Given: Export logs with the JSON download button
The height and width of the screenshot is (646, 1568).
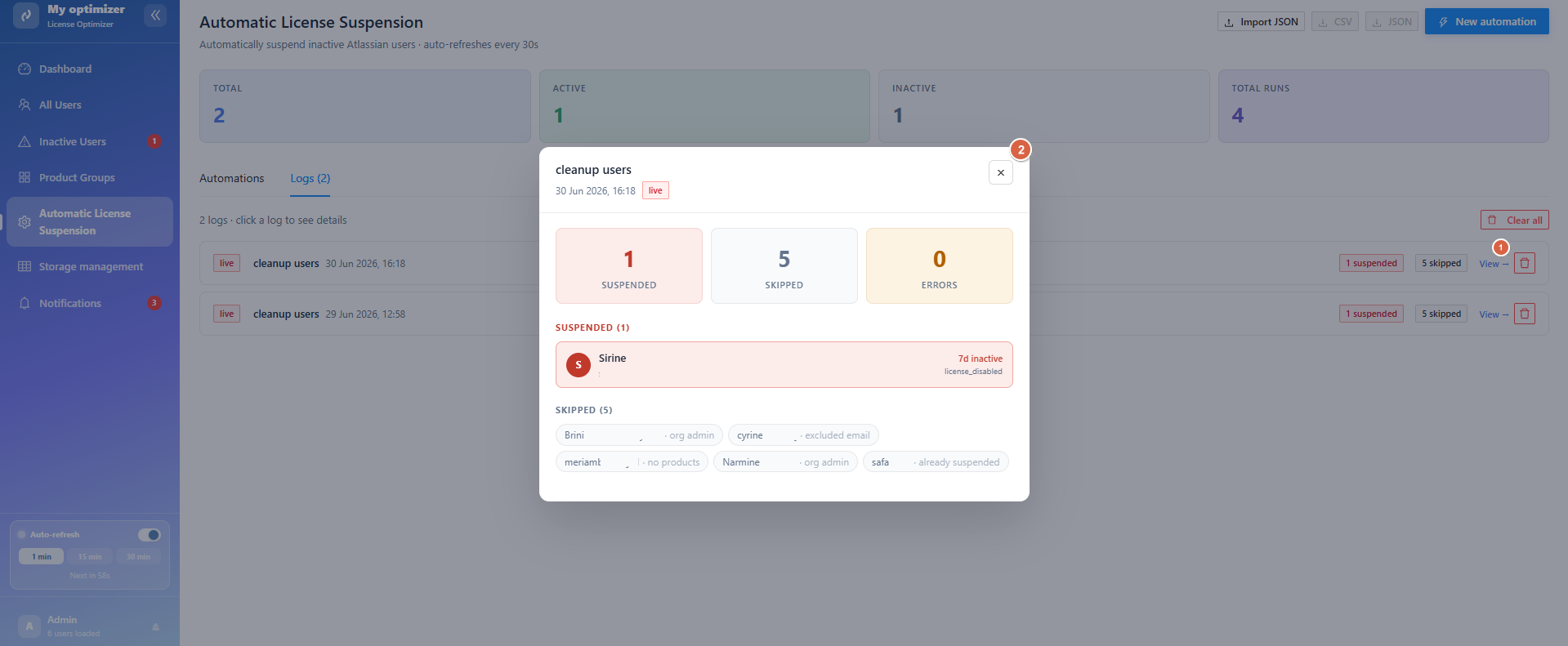Looking at the screenshot, I should click(1392, 22).
